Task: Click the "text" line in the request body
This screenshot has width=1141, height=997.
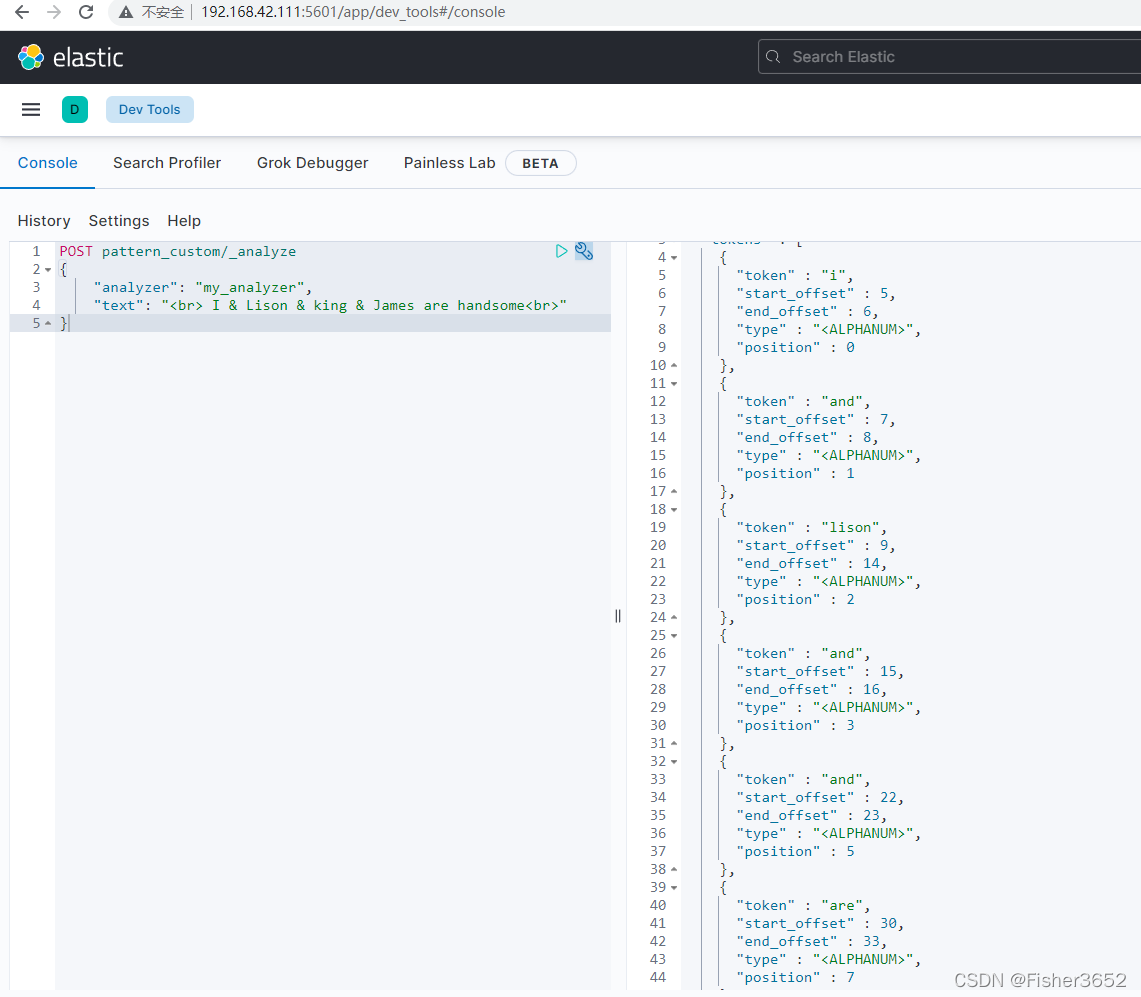Action: (330, 306)
